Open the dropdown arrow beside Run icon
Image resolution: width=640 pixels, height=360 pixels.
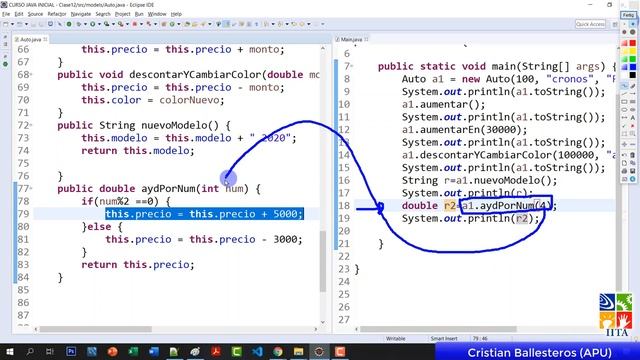point(100,24)
